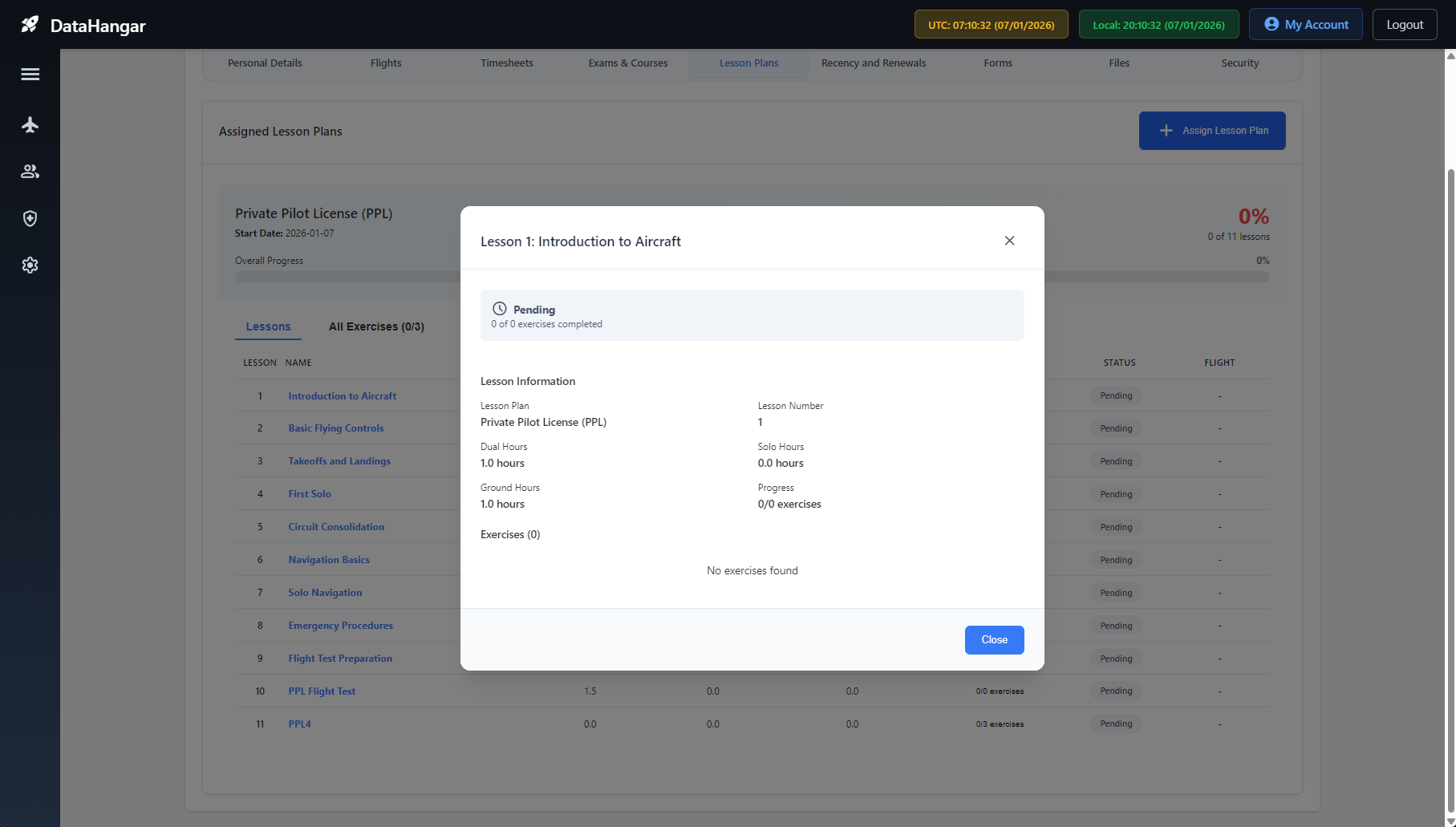Open the settings gear in sidebar

(30, 266)
